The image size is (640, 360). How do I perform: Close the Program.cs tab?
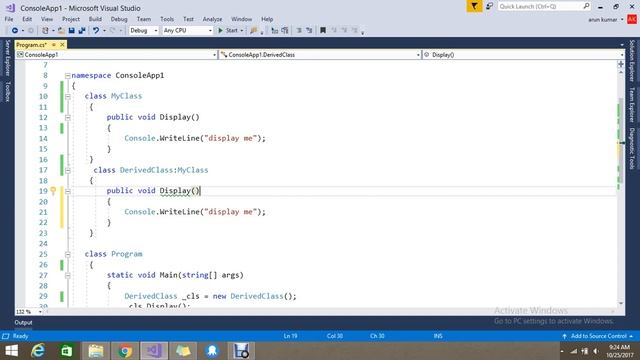click(x=62, y=44)
